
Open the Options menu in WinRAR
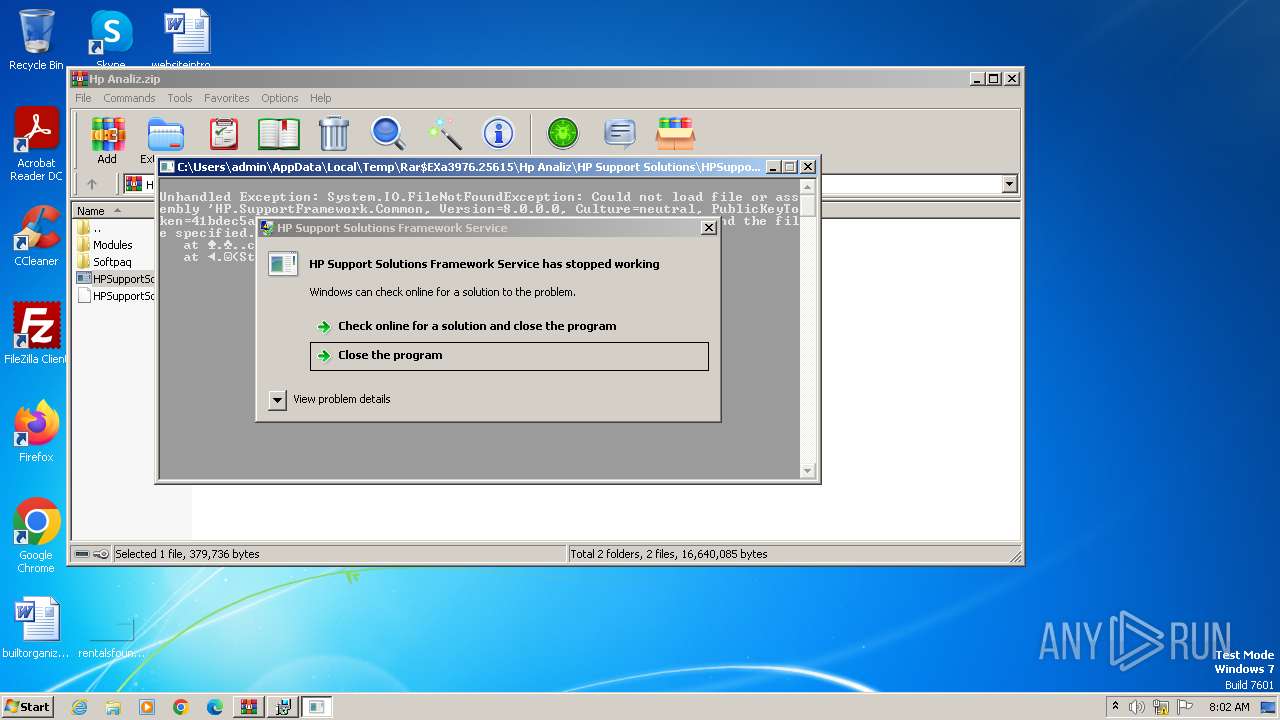[280, 98]
